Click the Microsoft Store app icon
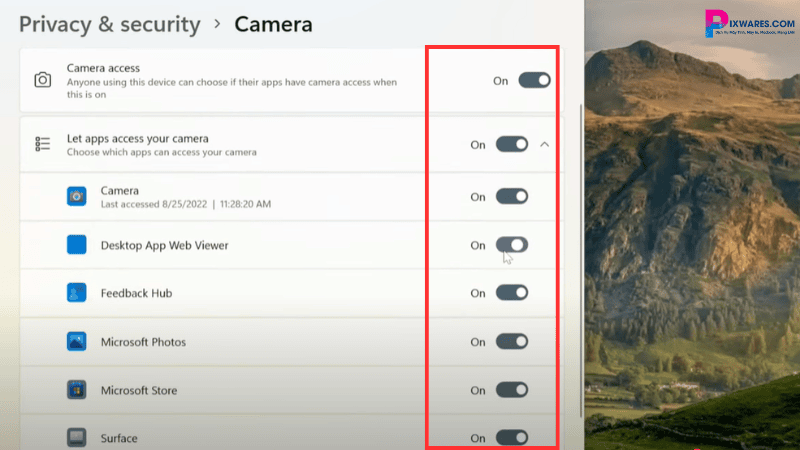 click(x=77, y=390)
